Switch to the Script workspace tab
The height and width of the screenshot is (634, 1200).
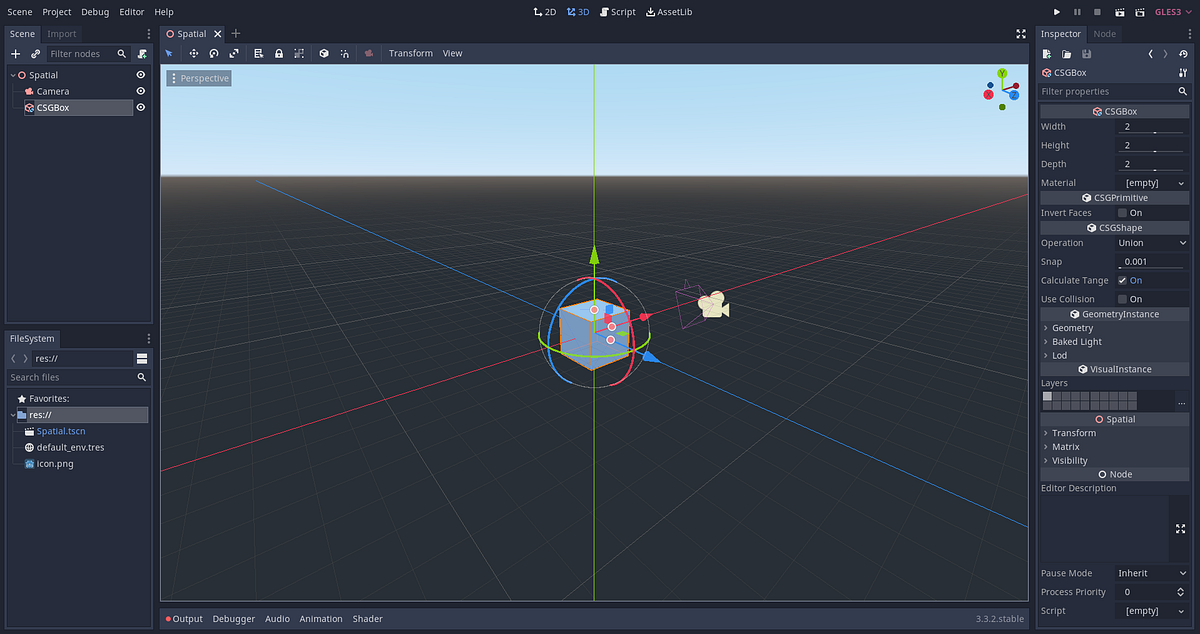click(x=617, y=11)
